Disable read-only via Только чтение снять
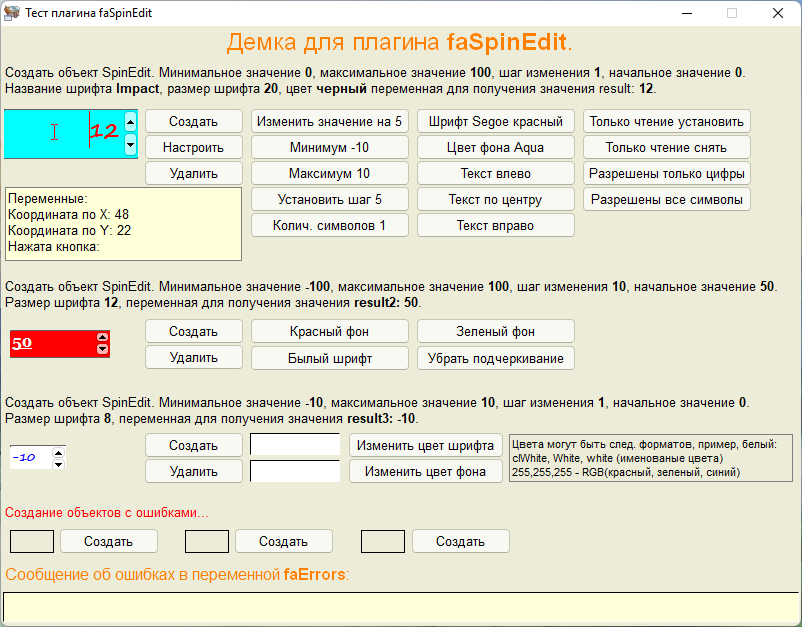The image size is (802, 627). pos(667,147)
